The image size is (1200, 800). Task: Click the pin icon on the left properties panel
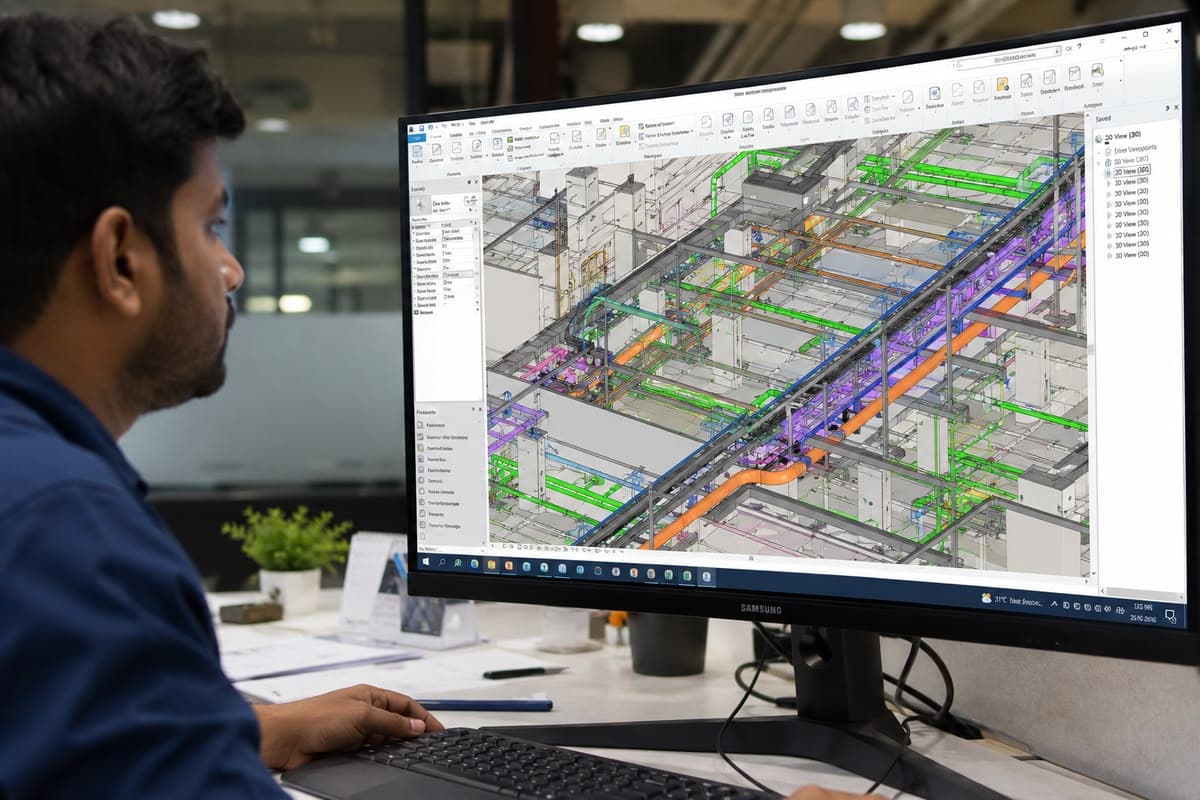coord(469,182)
